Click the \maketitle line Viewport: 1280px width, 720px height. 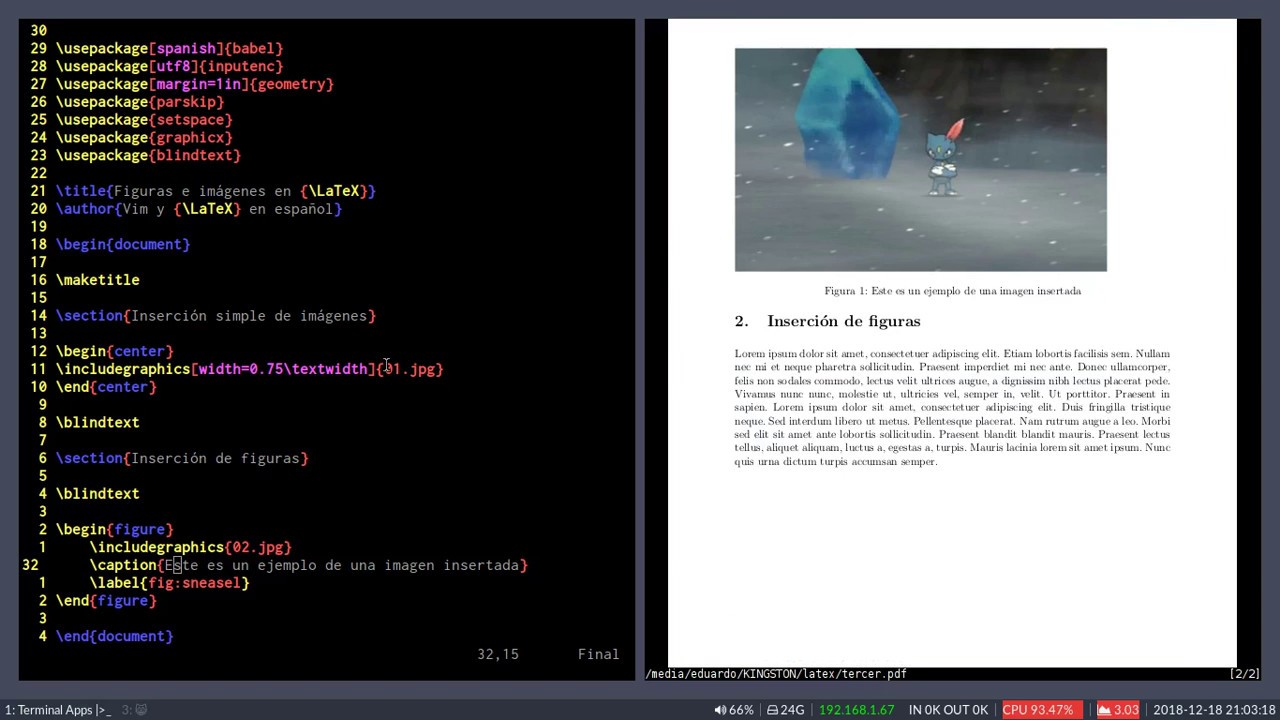pos(98,280)
